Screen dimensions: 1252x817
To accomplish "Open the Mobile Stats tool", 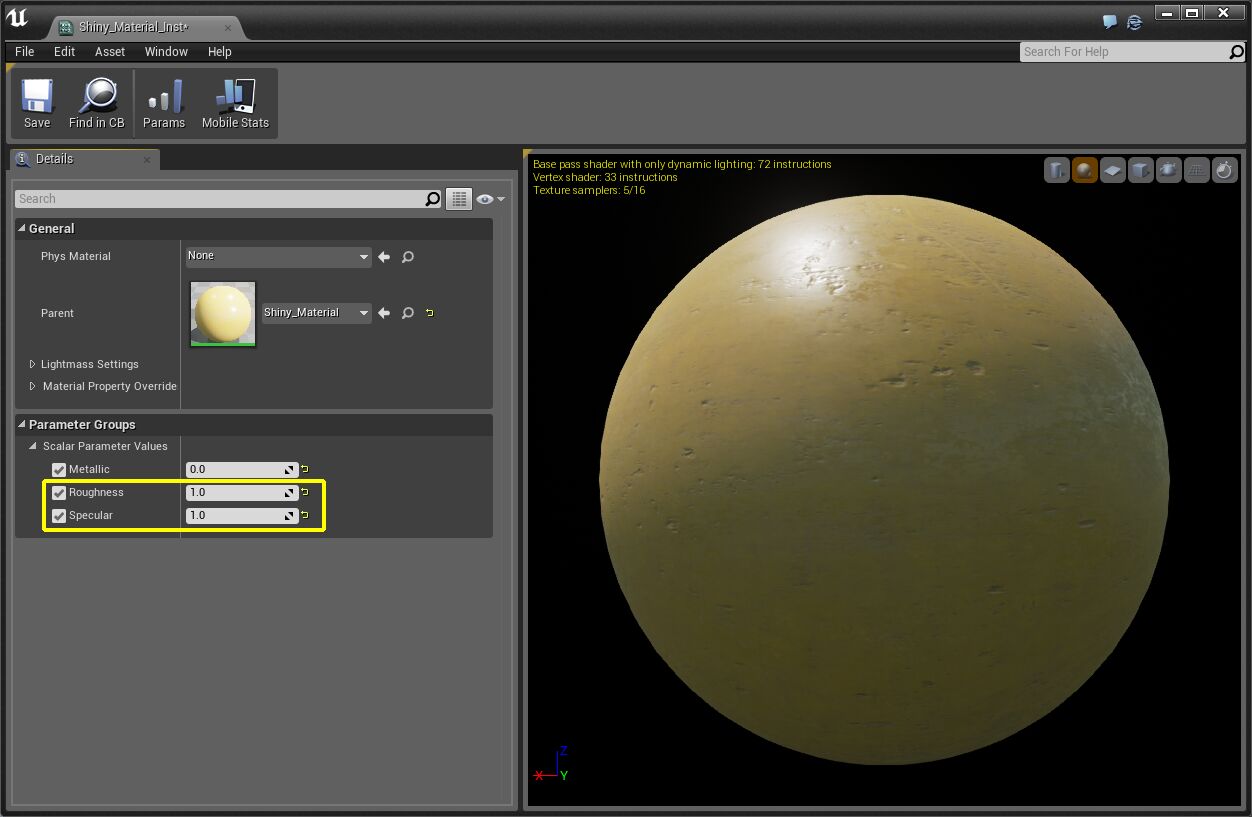I will pyautogui.click(x=235, y=103).
